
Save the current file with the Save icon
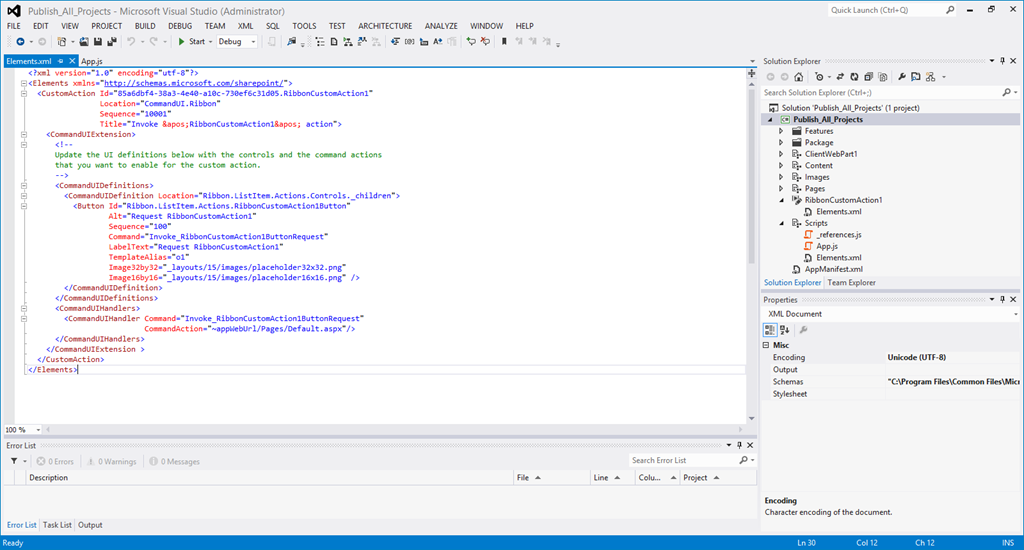click(98, 42)
